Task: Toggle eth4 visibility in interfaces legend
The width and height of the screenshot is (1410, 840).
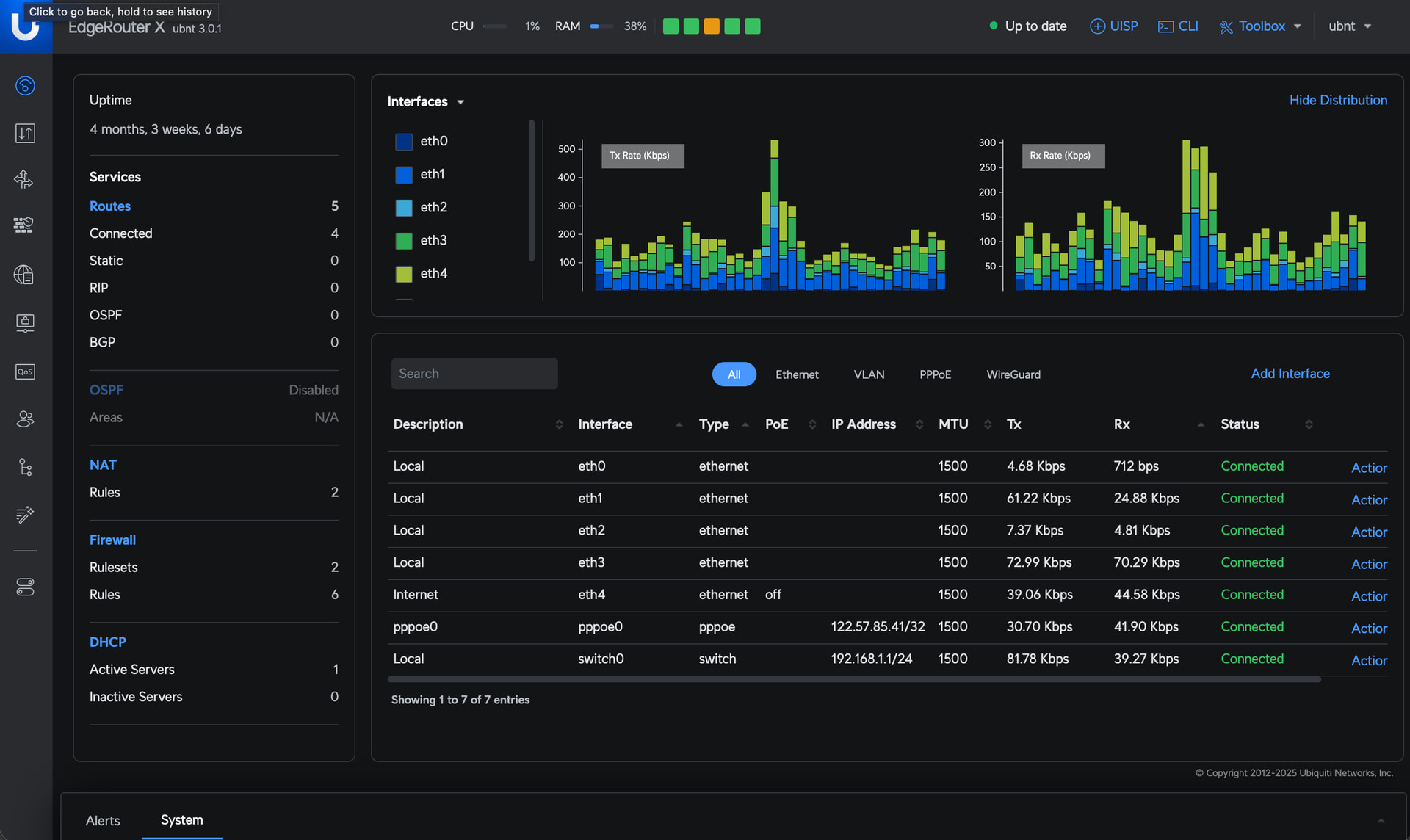Action: coord(422,274)
